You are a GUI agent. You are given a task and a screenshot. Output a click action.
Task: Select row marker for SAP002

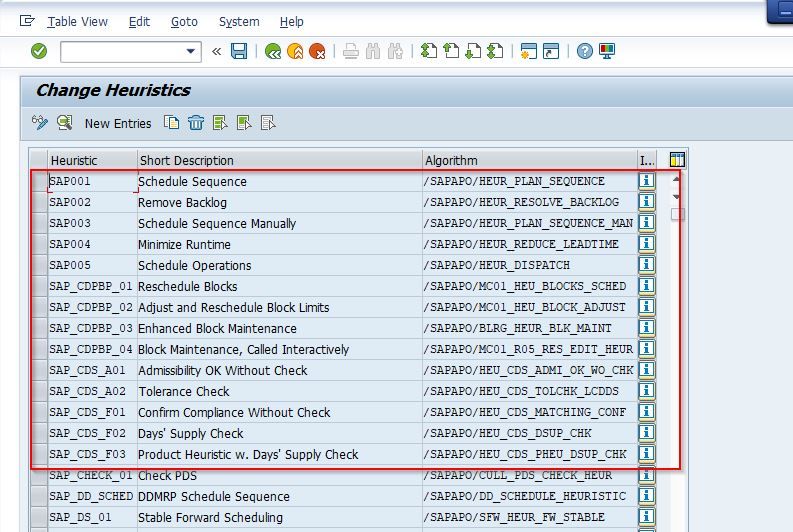click(39, 202)
